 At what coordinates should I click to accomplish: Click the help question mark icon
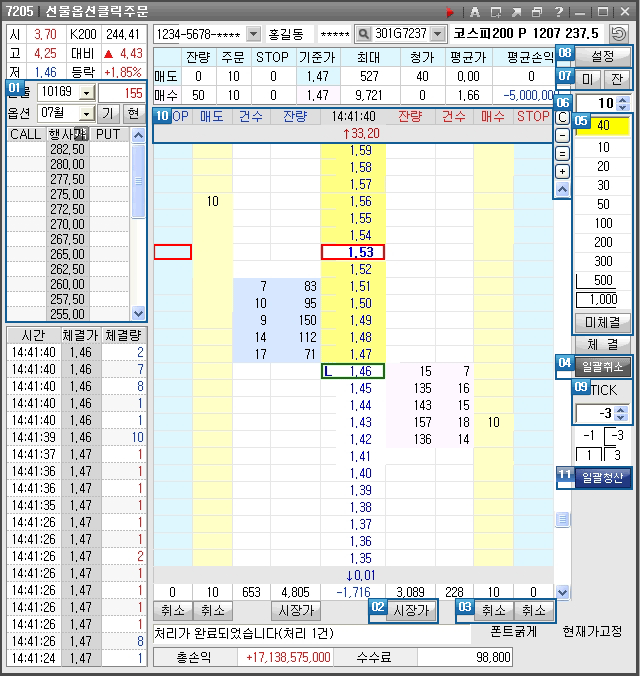[x=558, y=11]
